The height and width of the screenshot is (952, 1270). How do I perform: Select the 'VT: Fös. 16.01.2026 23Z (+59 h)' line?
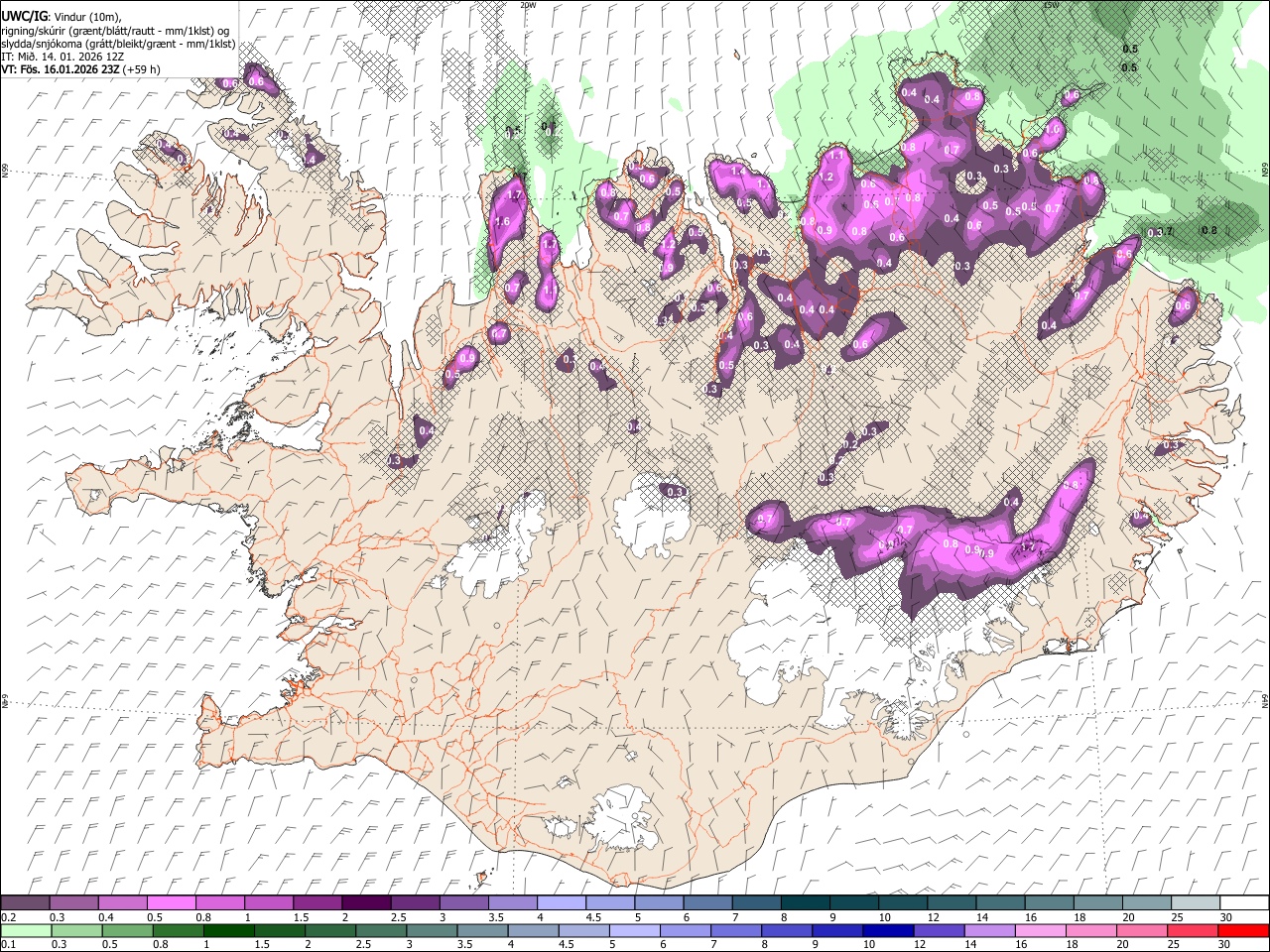(80, 69)
